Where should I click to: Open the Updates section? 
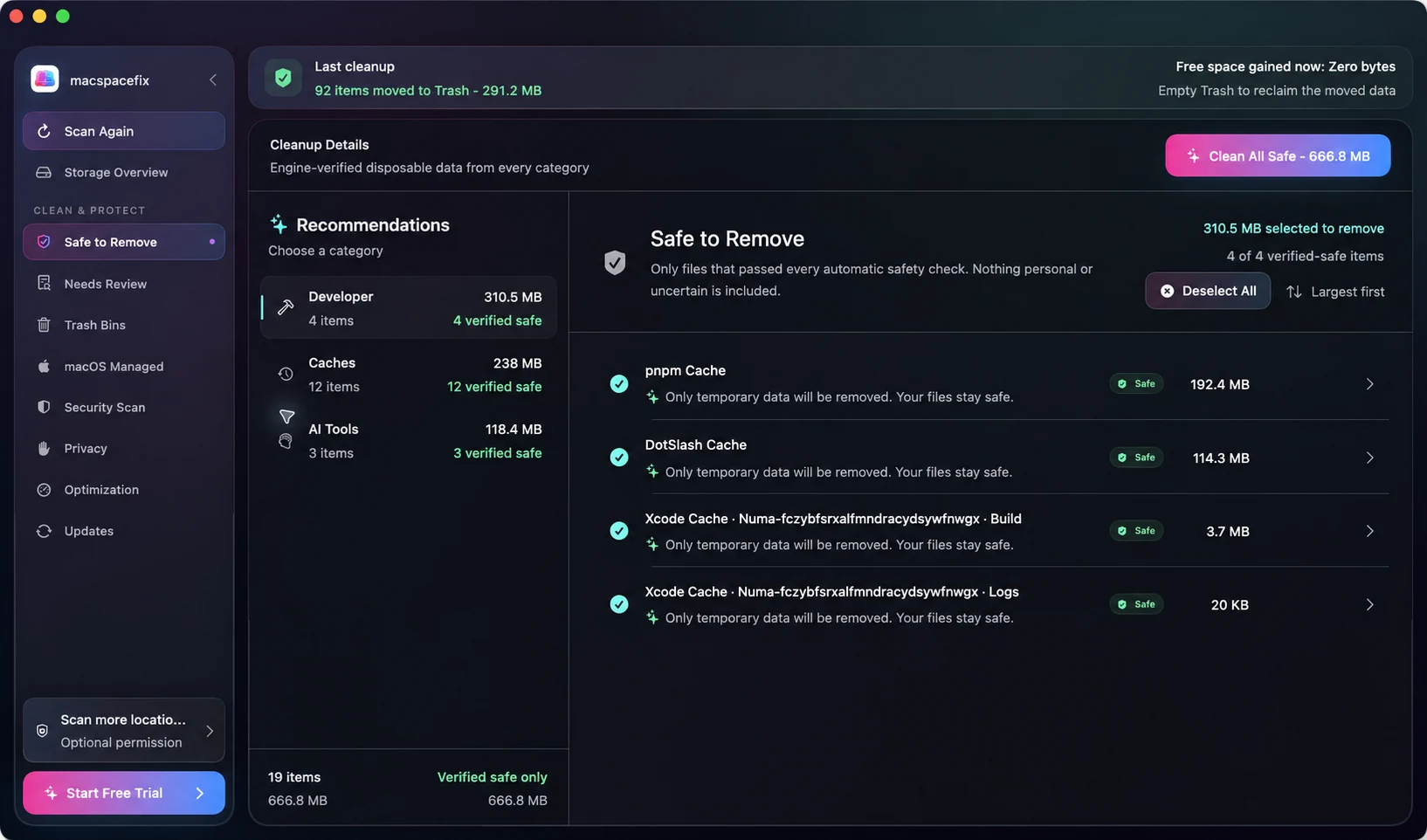[x=124, y=531]
